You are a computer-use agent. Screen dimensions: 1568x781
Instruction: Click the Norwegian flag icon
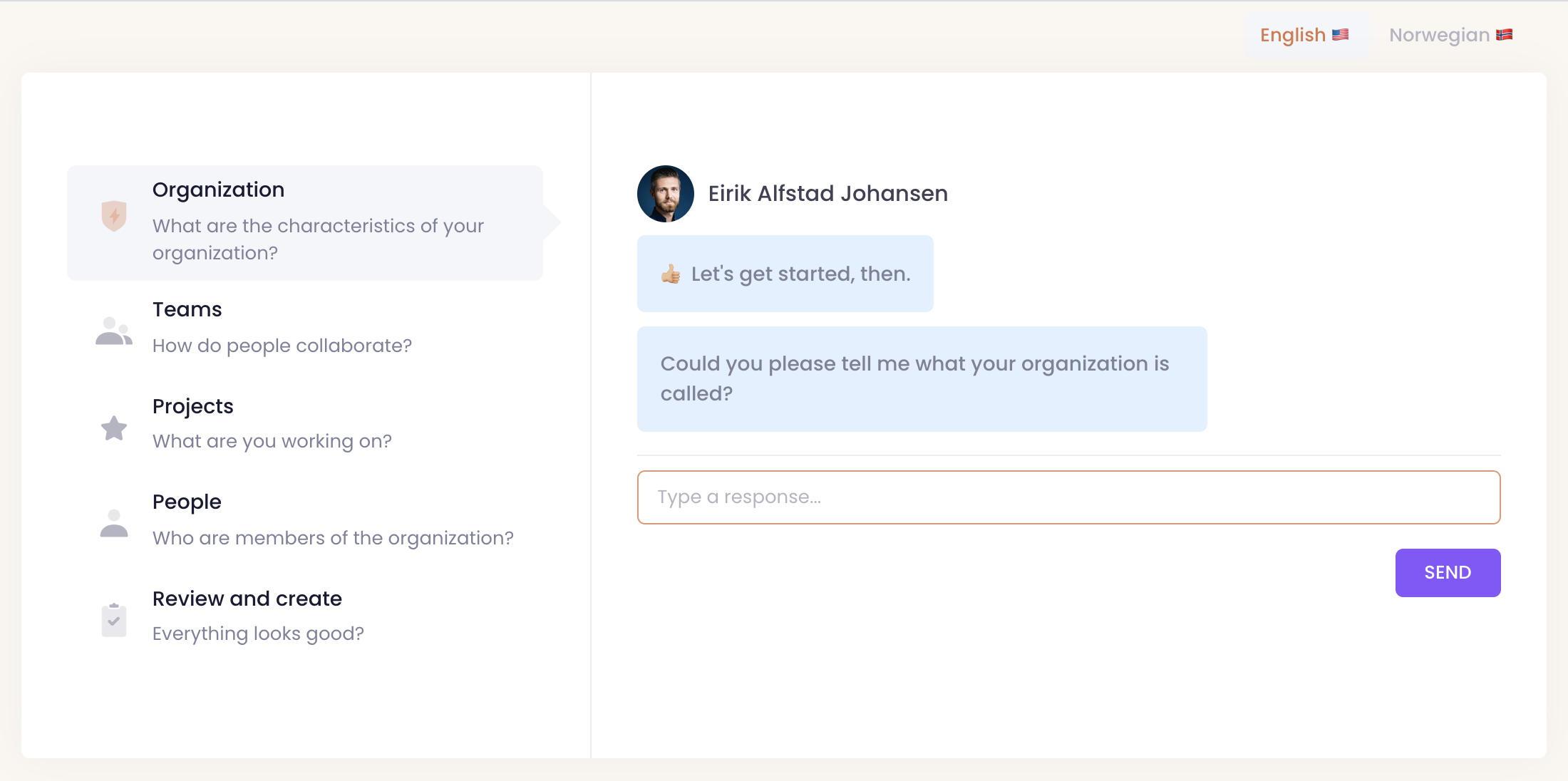point(1505,34)
